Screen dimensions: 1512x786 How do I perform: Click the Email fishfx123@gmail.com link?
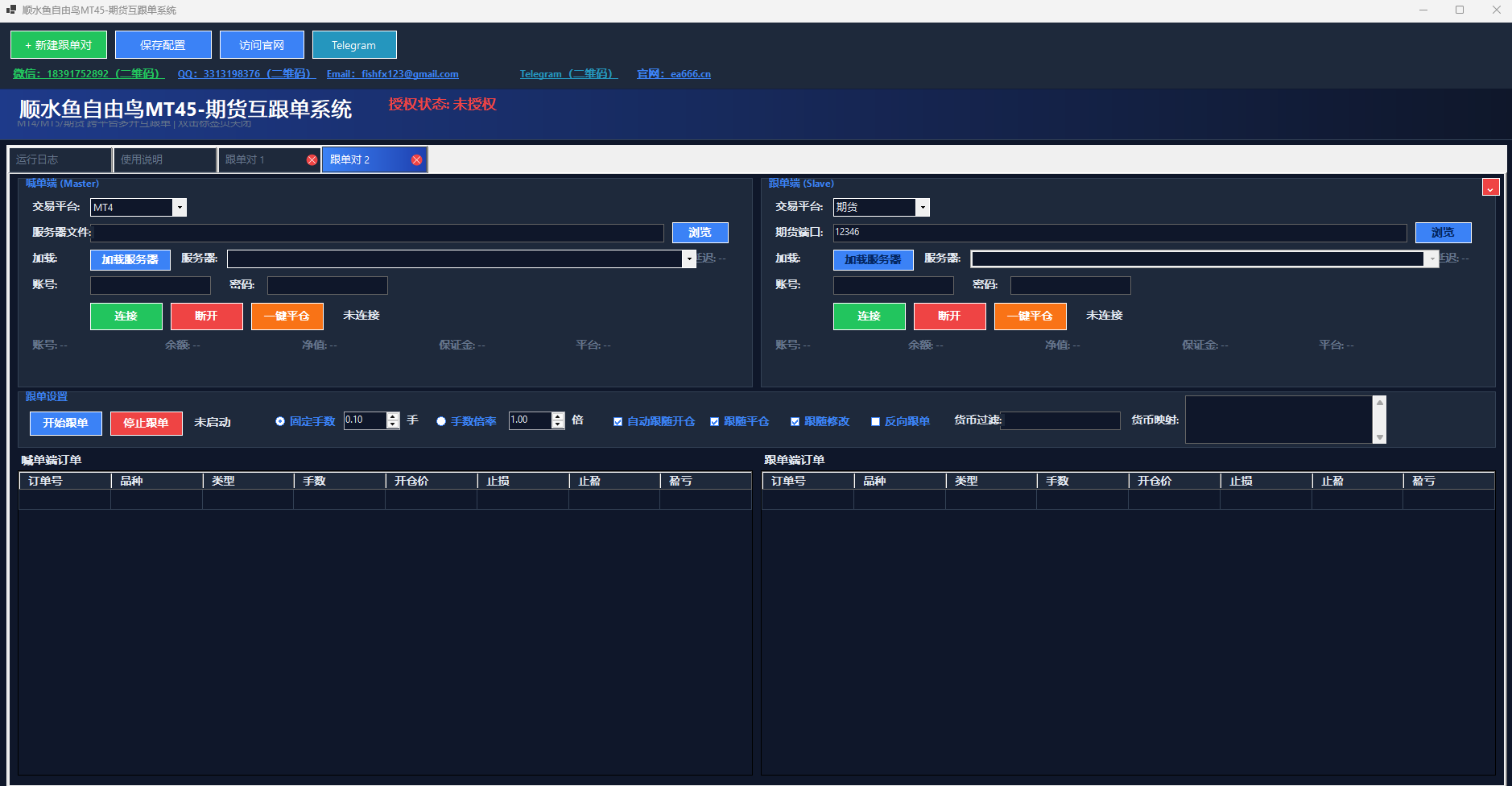pos(393,74)
